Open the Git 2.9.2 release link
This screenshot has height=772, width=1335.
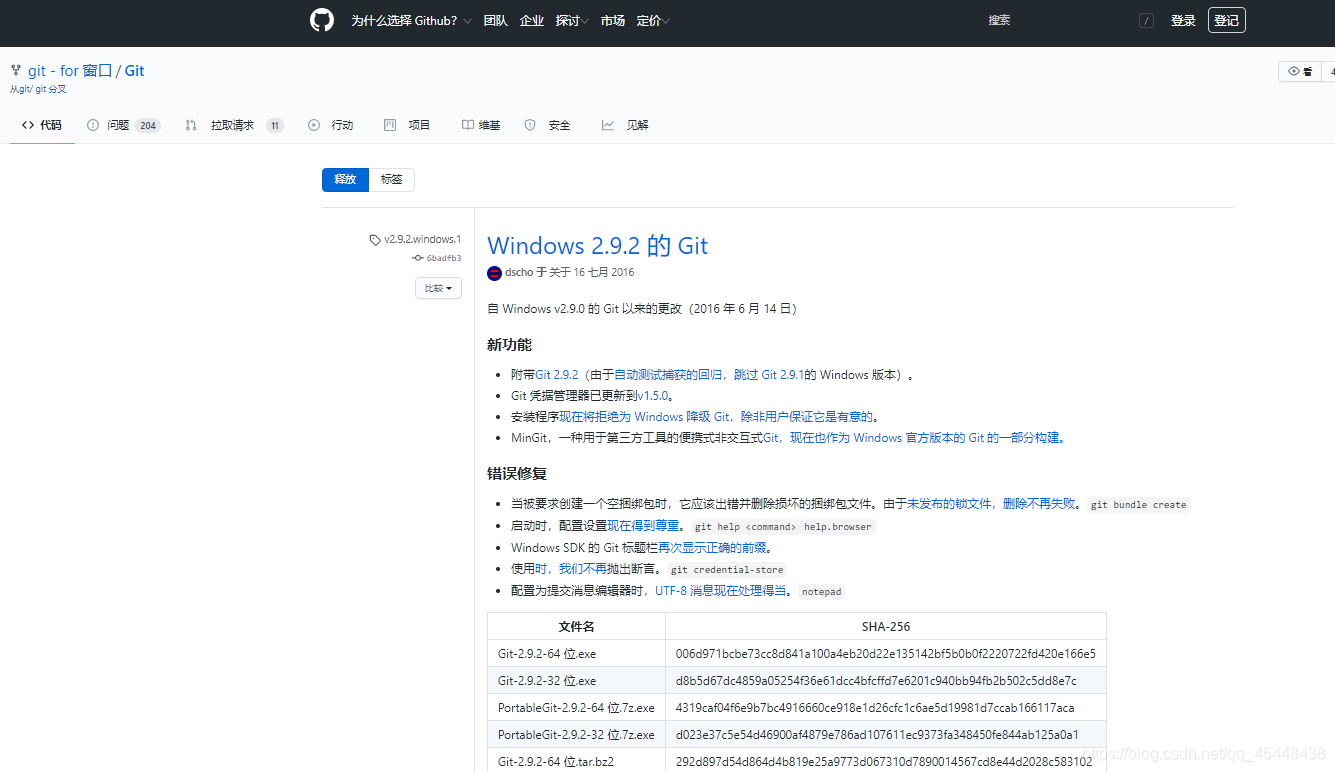click(557, 375)
